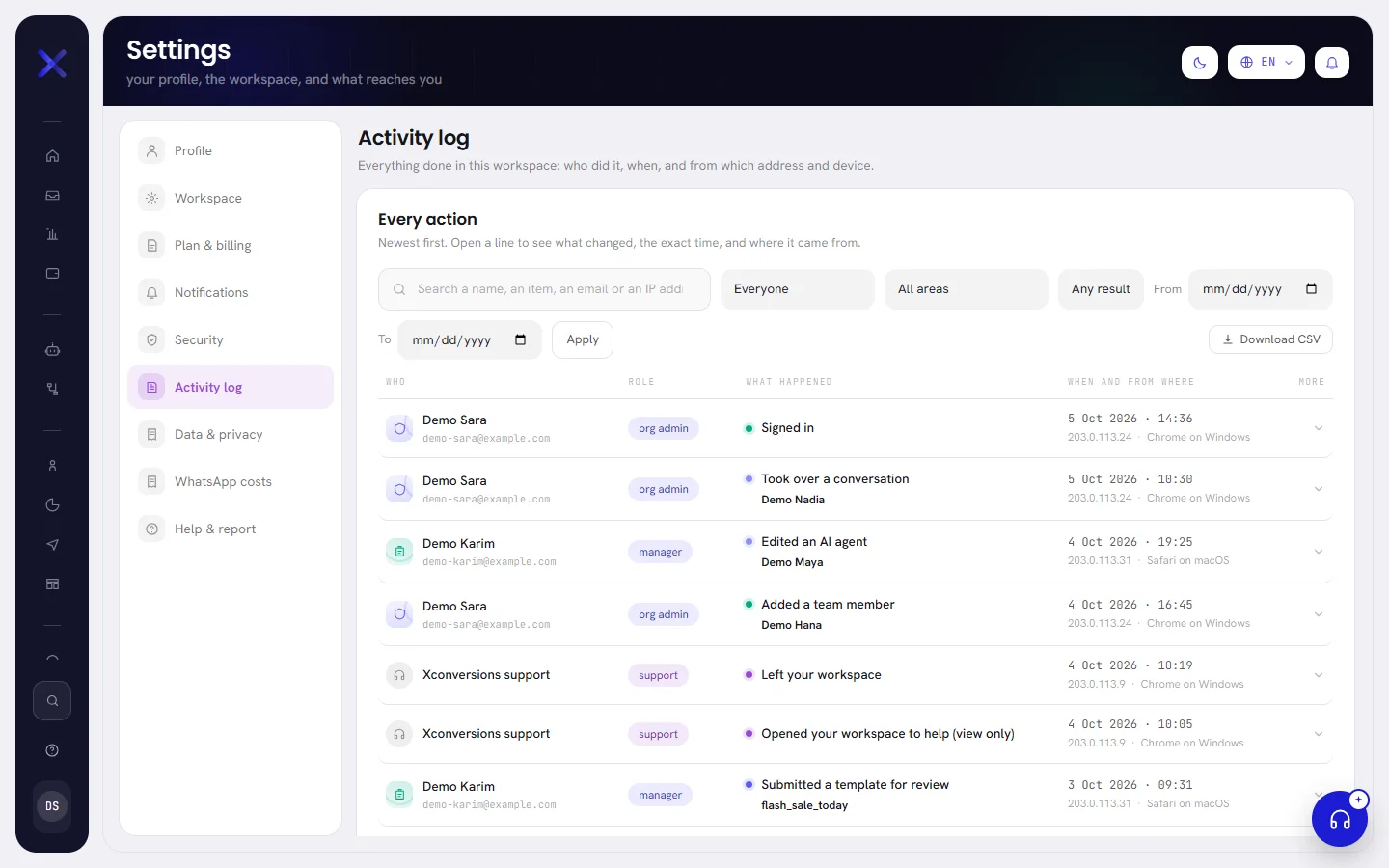Open the wallet icon in left sidebar

pyautogui.click(x=52, y=274)
